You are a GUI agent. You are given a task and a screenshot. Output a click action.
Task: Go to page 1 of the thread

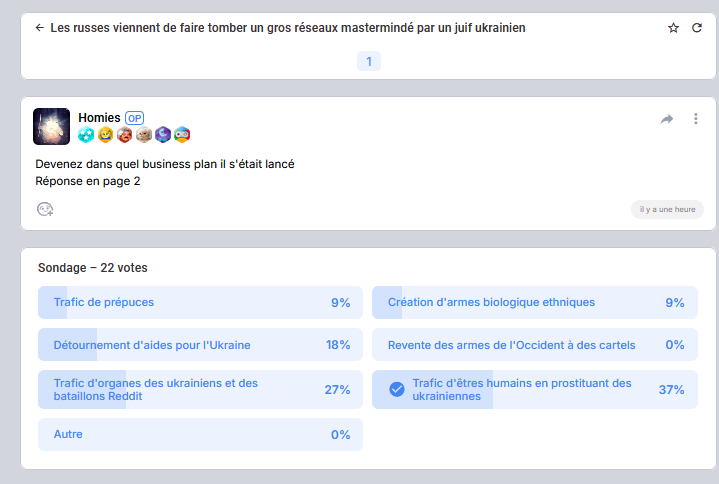369,62
